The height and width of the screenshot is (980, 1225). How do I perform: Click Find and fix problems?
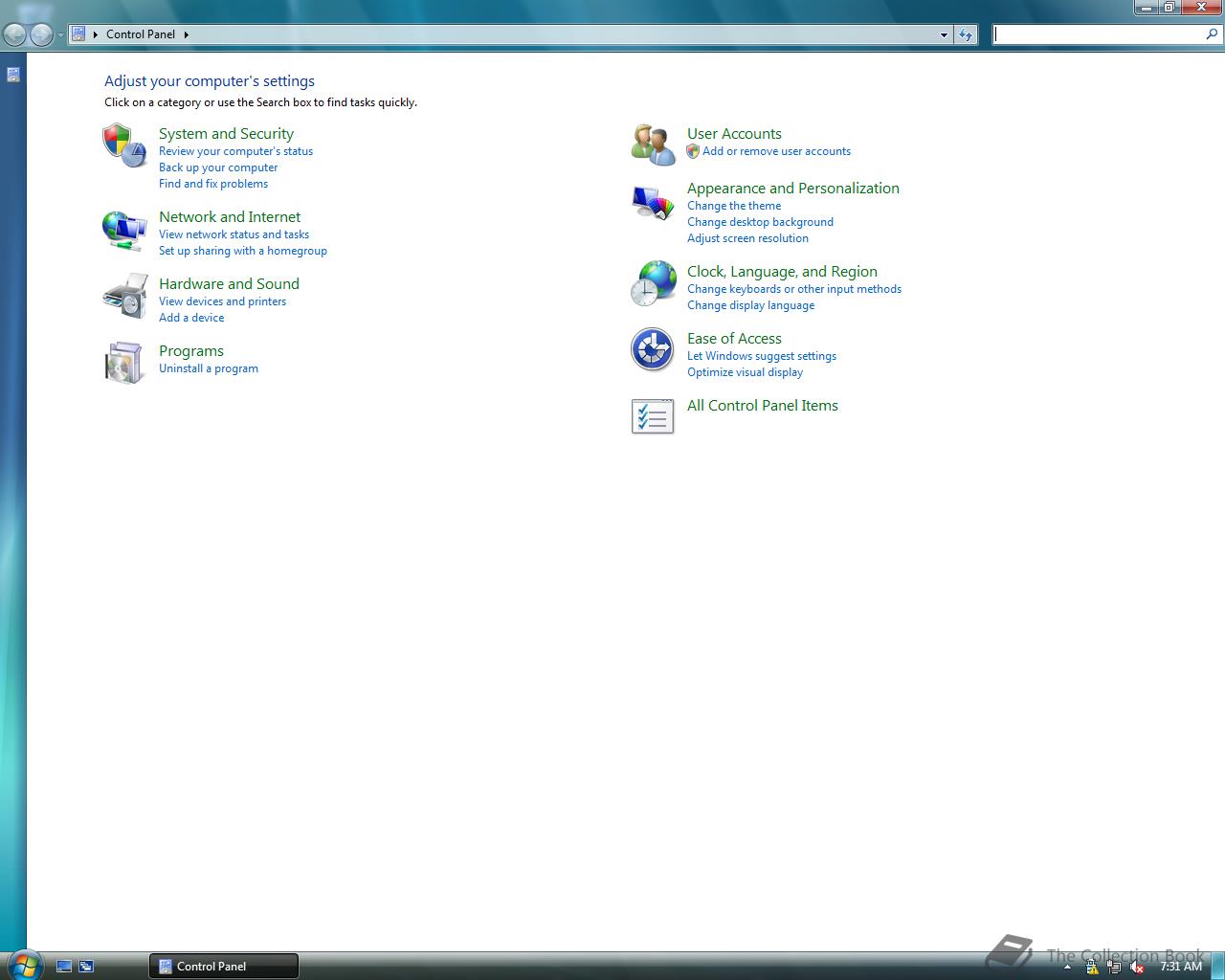tap(213, 184)
